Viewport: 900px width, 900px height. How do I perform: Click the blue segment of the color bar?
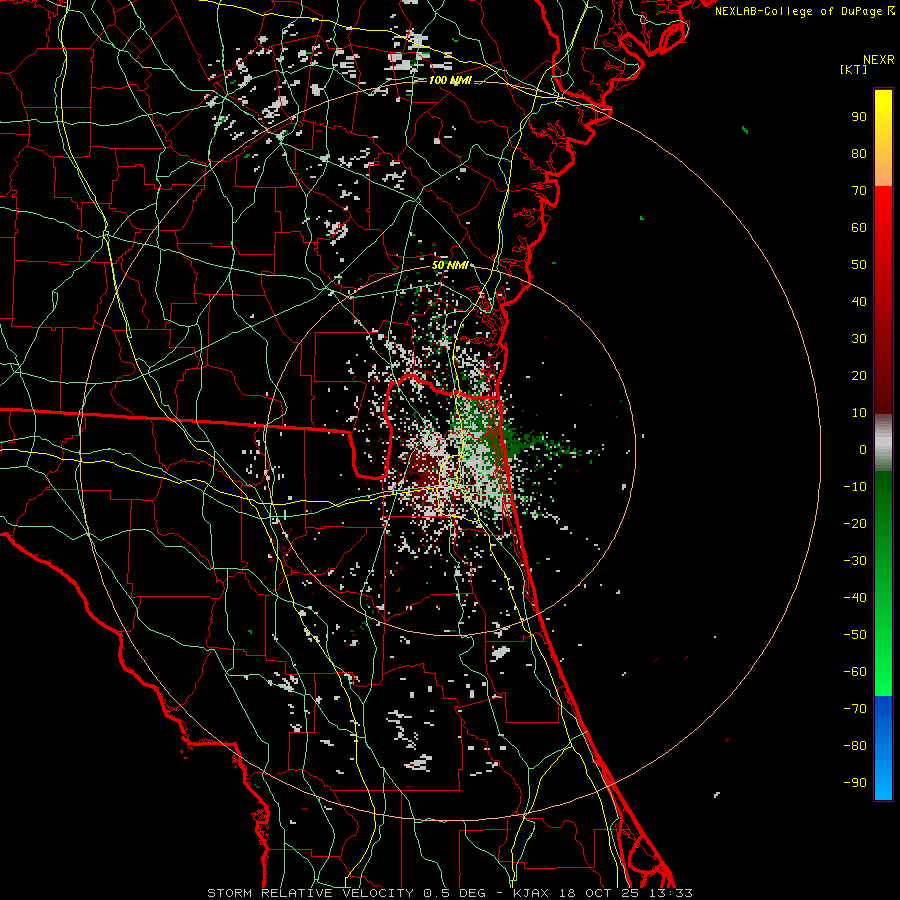[x=883, y=748]
